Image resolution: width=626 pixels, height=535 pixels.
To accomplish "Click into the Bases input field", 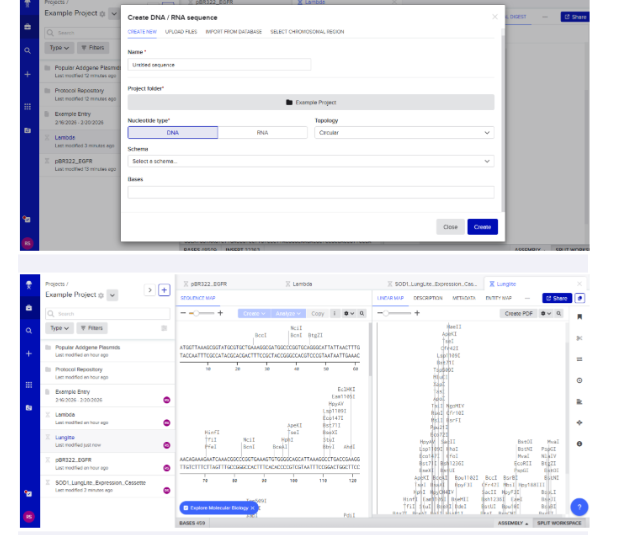I will (310, 192).
